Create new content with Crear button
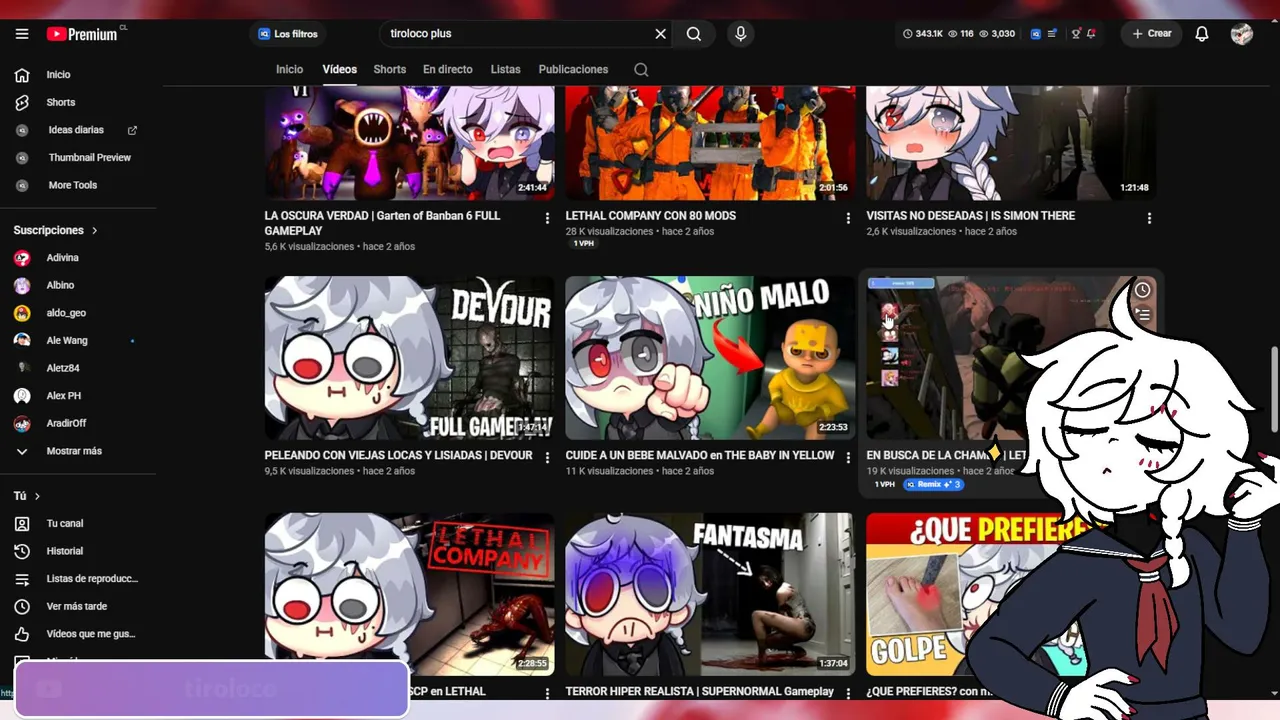The height and width of the screenshot is (720, 1280). tap(1151, 34)
